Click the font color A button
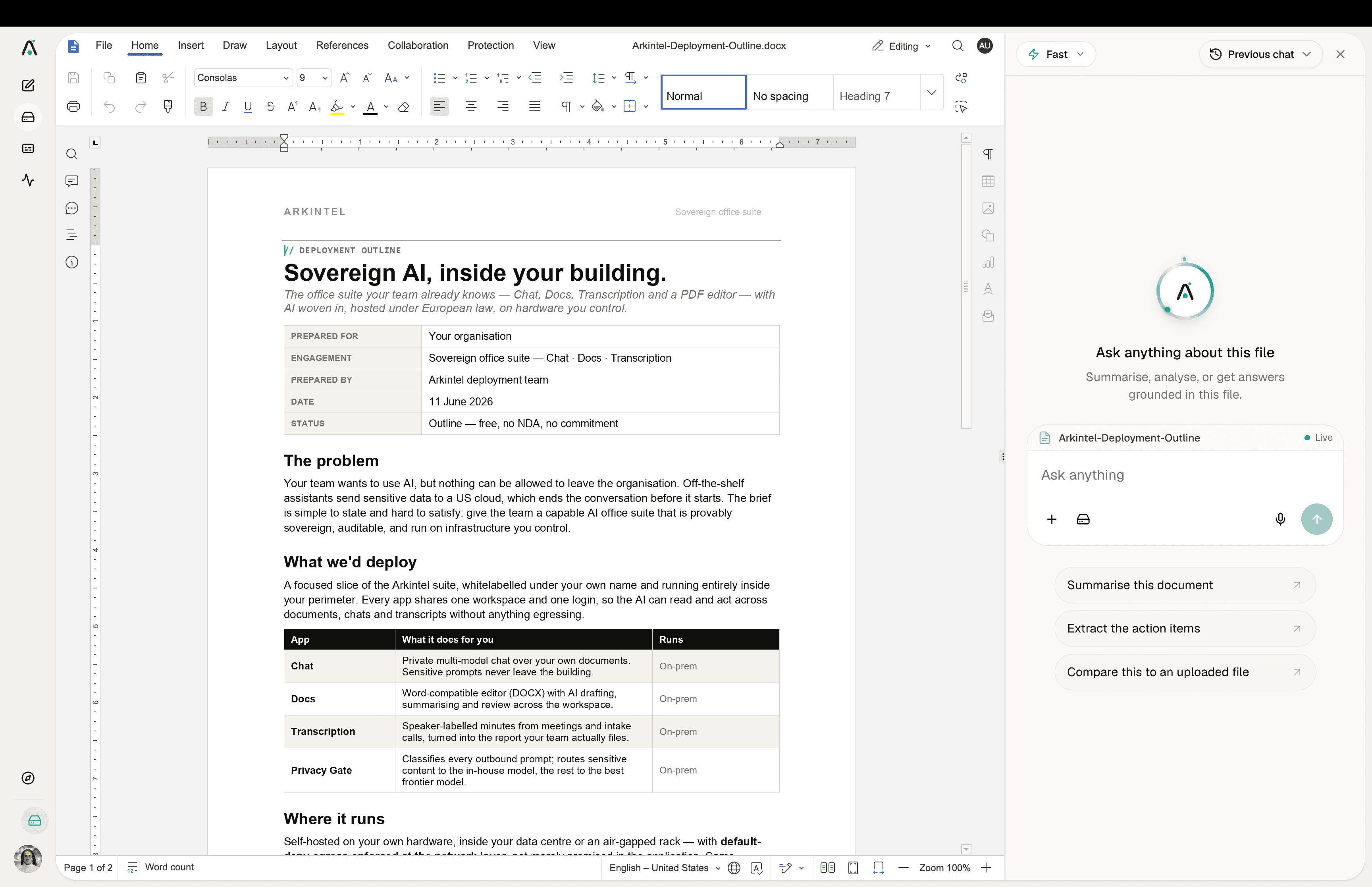The image size is (1372, 887). [370, 106]
